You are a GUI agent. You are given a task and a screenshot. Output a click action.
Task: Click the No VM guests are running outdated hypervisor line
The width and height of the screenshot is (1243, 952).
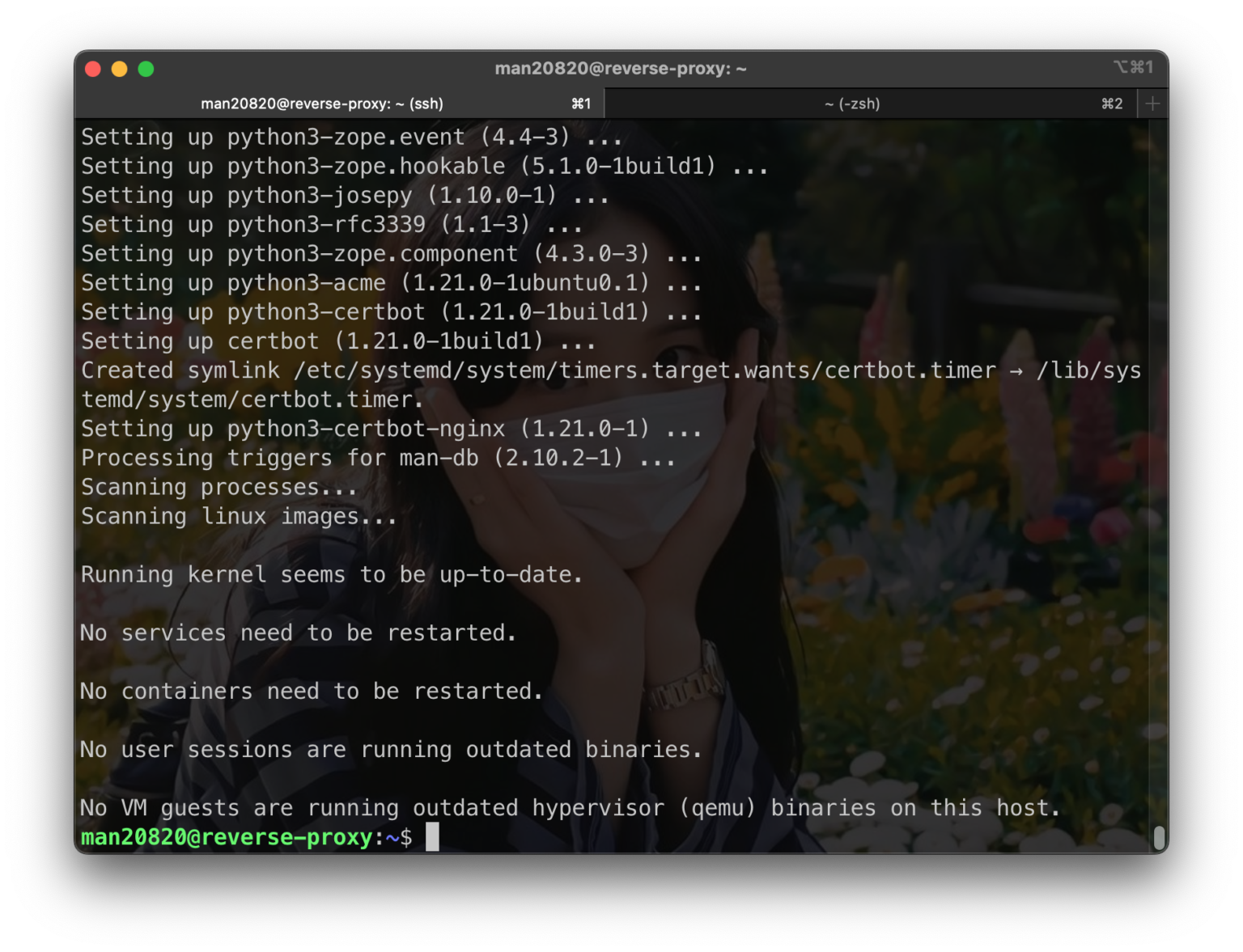click(x=566, y=808)
